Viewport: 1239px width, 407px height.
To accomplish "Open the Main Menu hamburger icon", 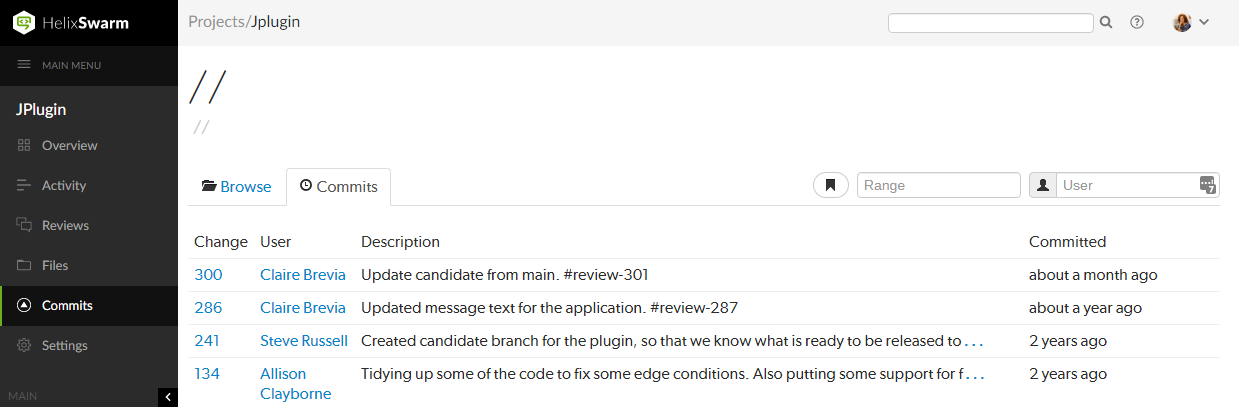I will (24, 65).
